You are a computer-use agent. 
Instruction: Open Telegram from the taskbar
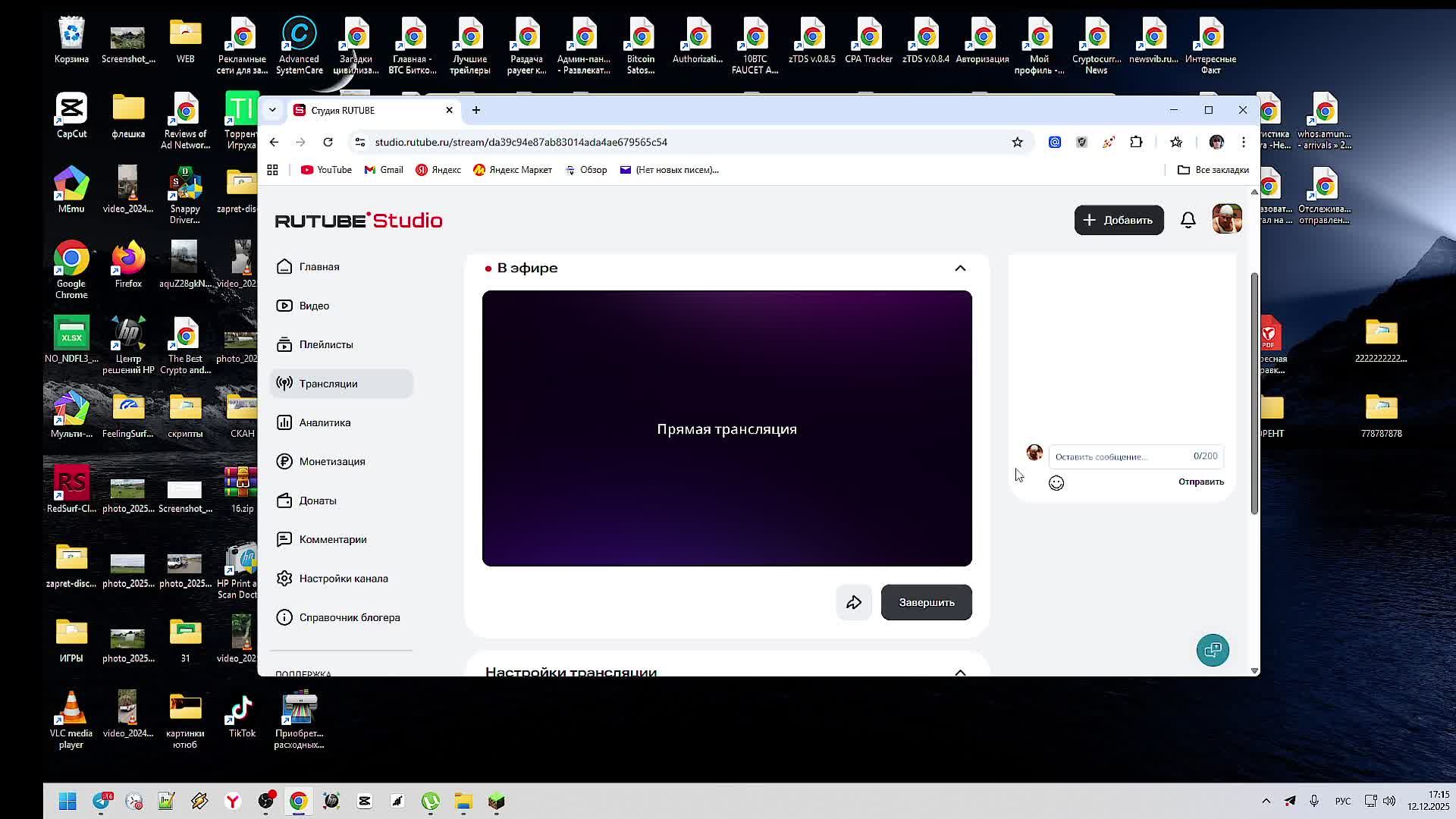pyautogui.click(x=101, y=801)
